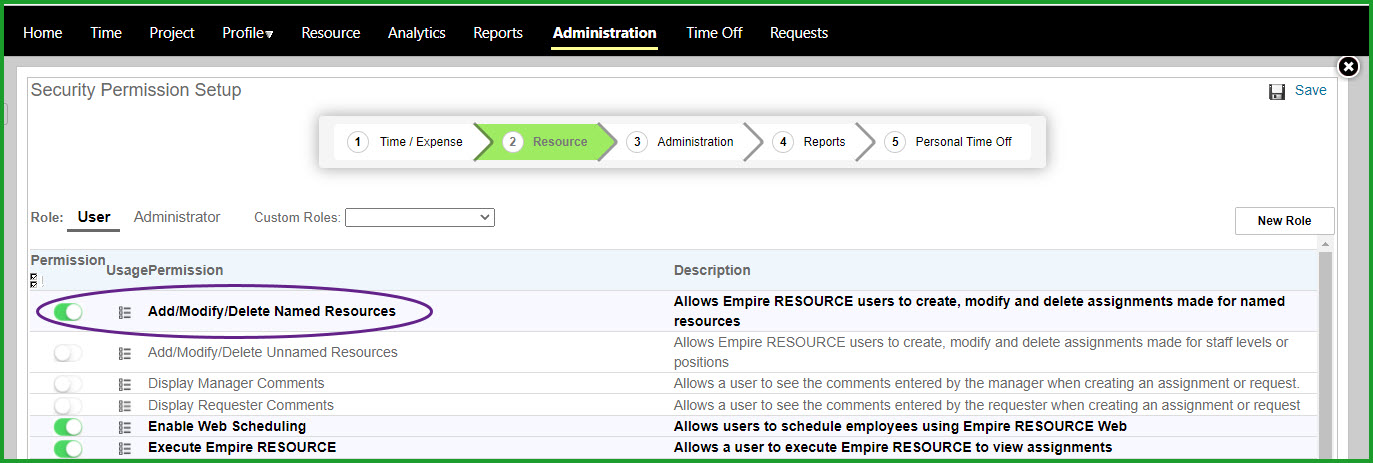Switch to the Administrator role tab
This screenshot has width=1373, height=463.
click(177, 217)
